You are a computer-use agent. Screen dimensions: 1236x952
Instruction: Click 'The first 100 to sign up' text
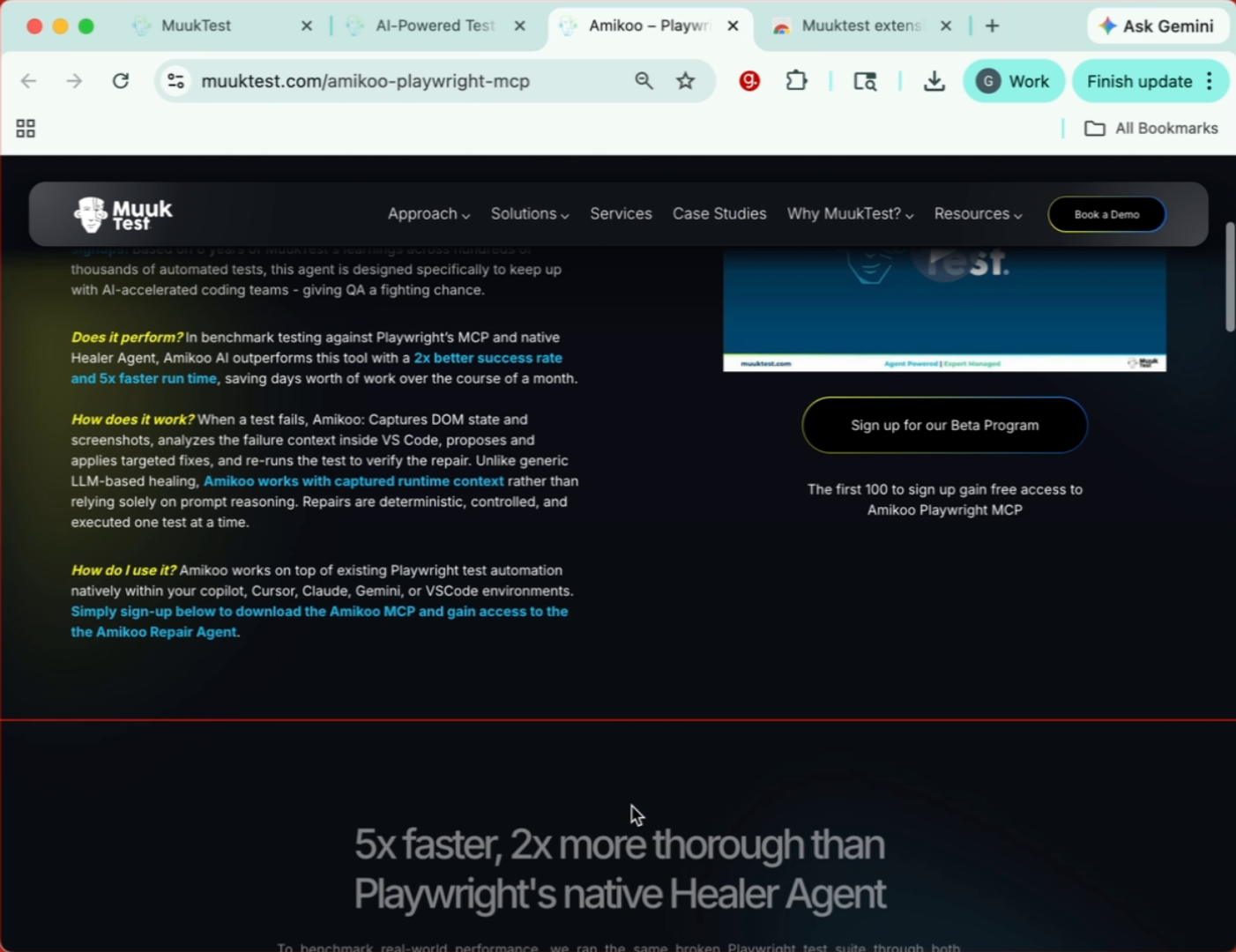pos(944,489)
